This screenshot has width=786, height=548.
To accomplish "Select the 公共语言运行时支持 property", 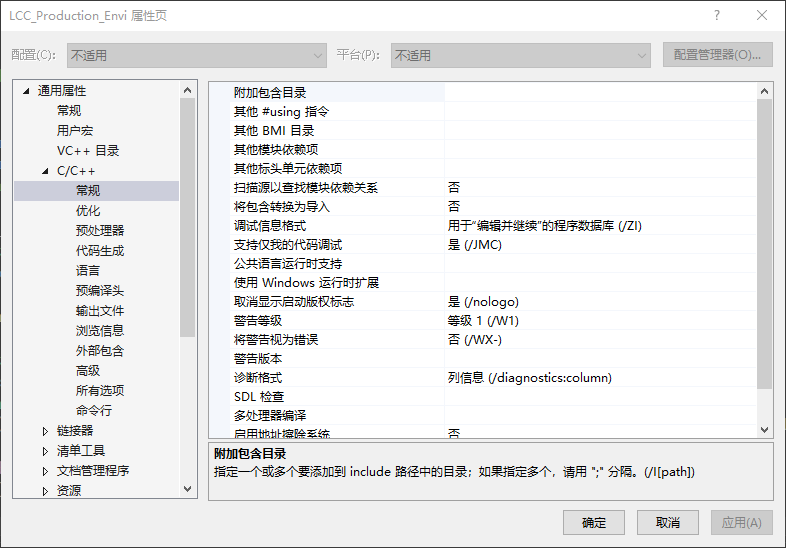I will (x=288, y=264).
